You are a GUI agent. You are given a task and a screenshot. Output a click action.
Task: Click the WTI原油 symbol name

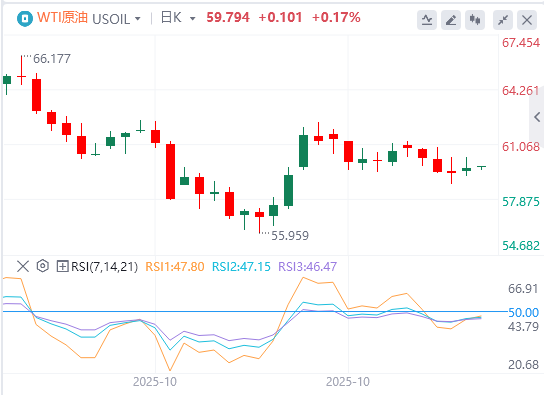[62, 17]
